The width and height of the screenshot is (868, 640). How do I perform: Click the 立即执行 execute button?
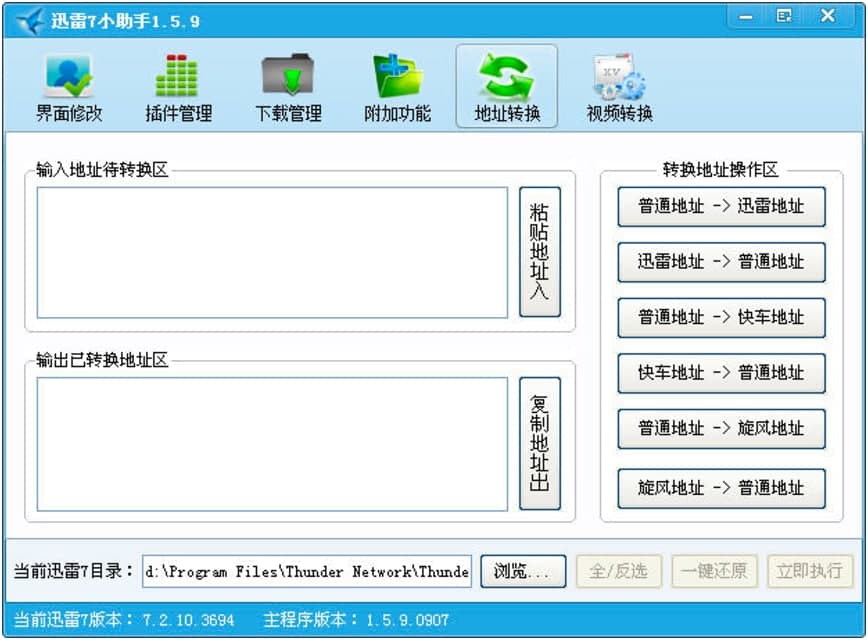pyautogui.click(x=810, y=571)
